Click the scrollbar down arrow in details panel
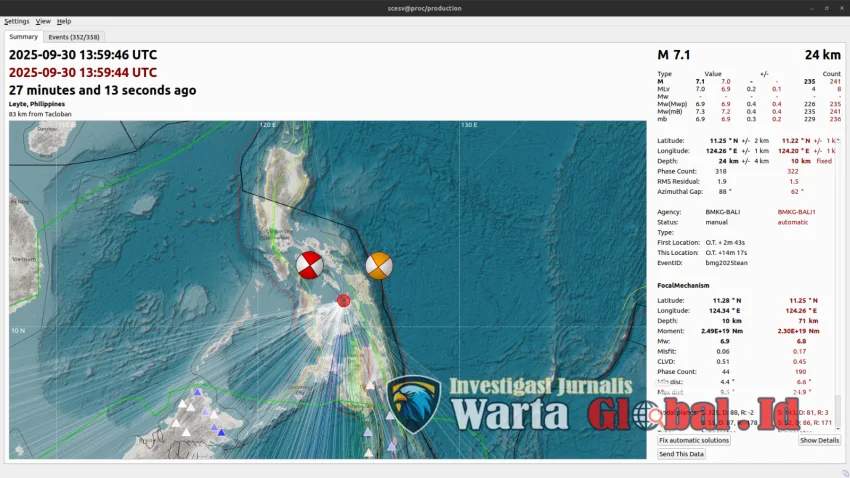850x478 pixels. [x=838, y=429]
